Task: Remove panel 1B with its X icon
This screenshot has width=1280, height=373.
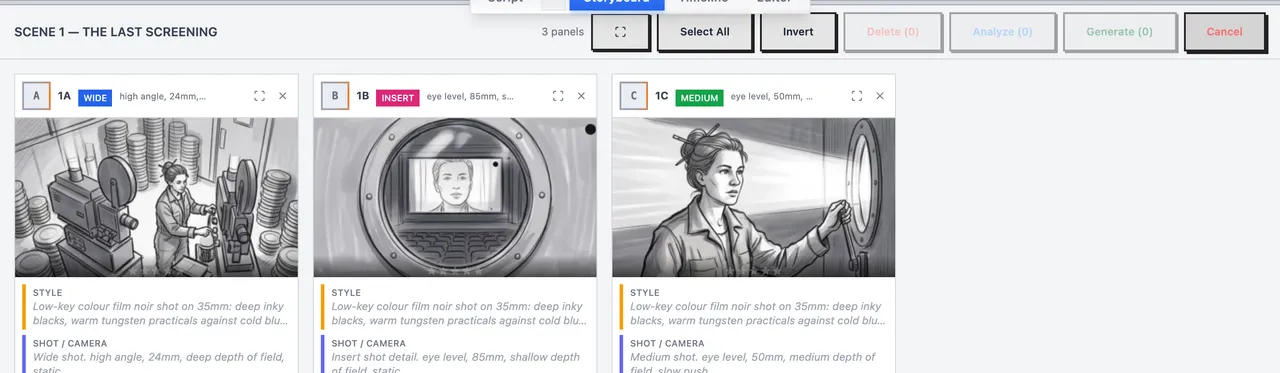Action: pyautogui.click(x=581, y=96)
